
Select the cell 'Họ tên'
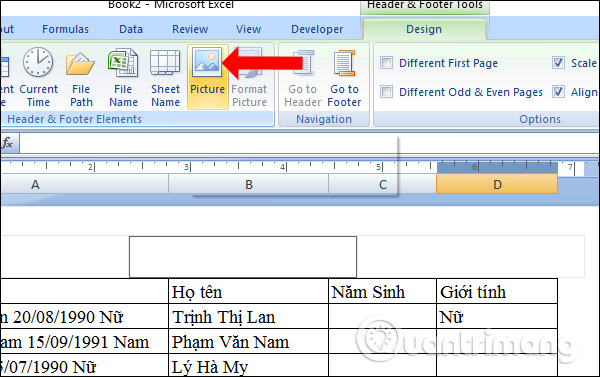click(x=248, y=292)
